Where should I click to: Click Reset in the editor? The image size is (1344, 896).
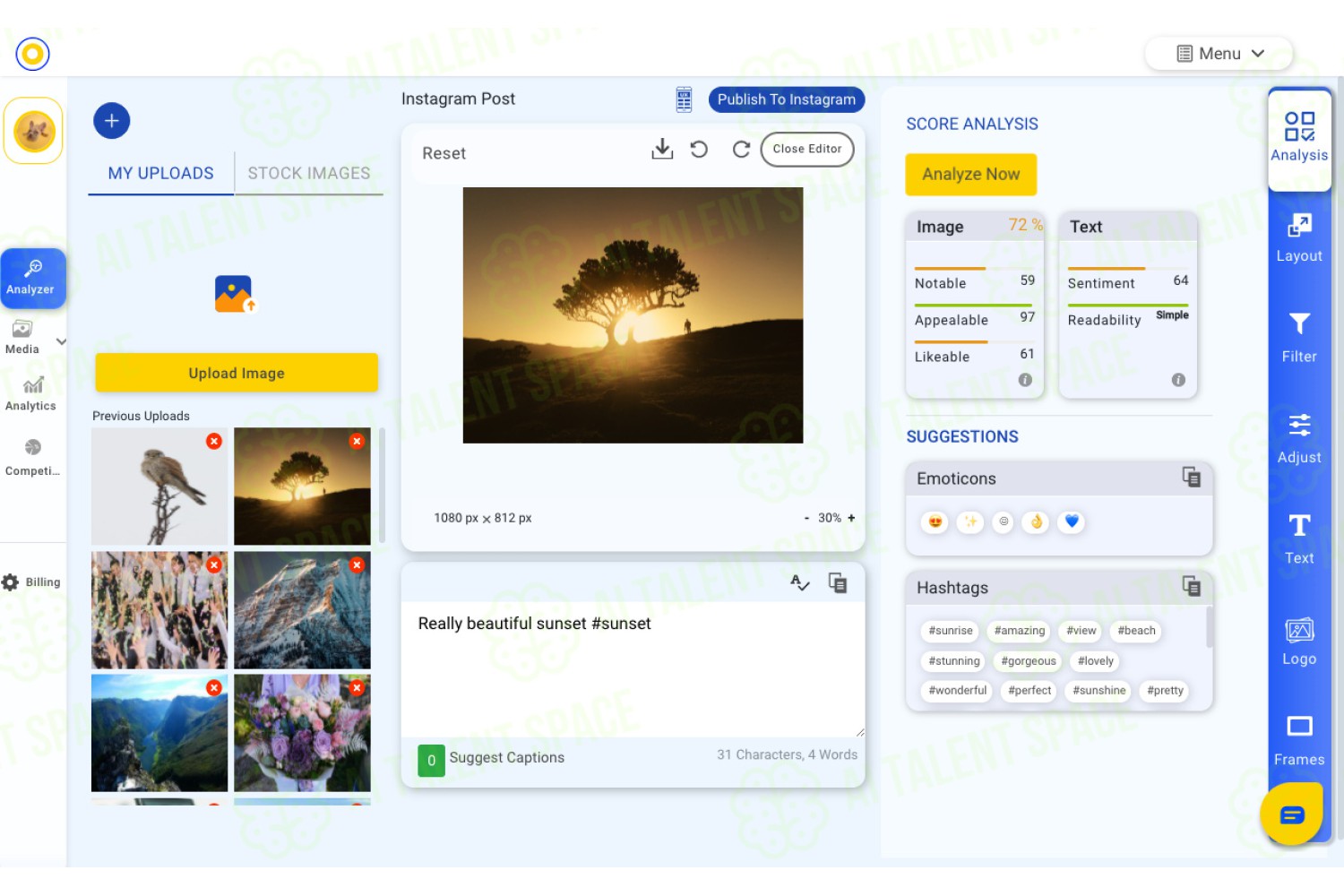[444, 153]
